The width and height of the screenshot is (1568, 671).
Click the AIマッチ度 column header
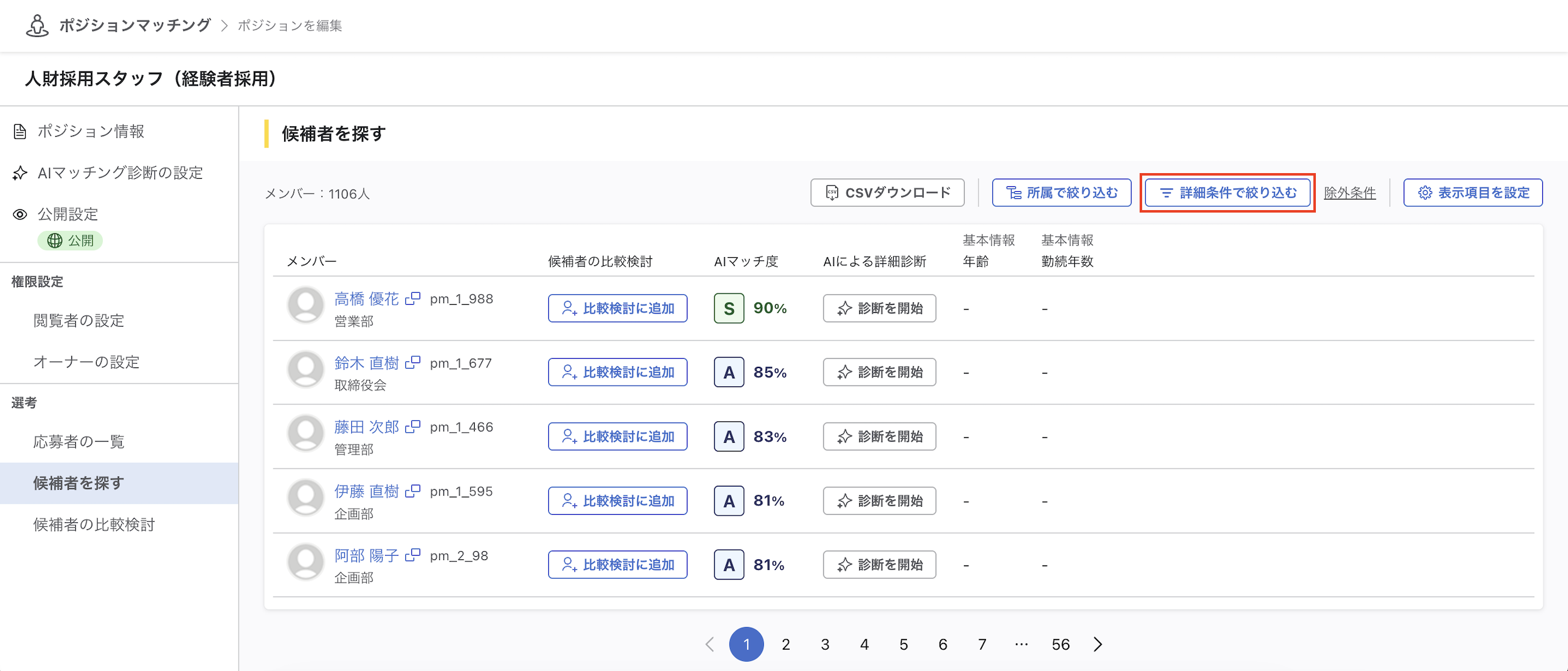click(746, 262)
